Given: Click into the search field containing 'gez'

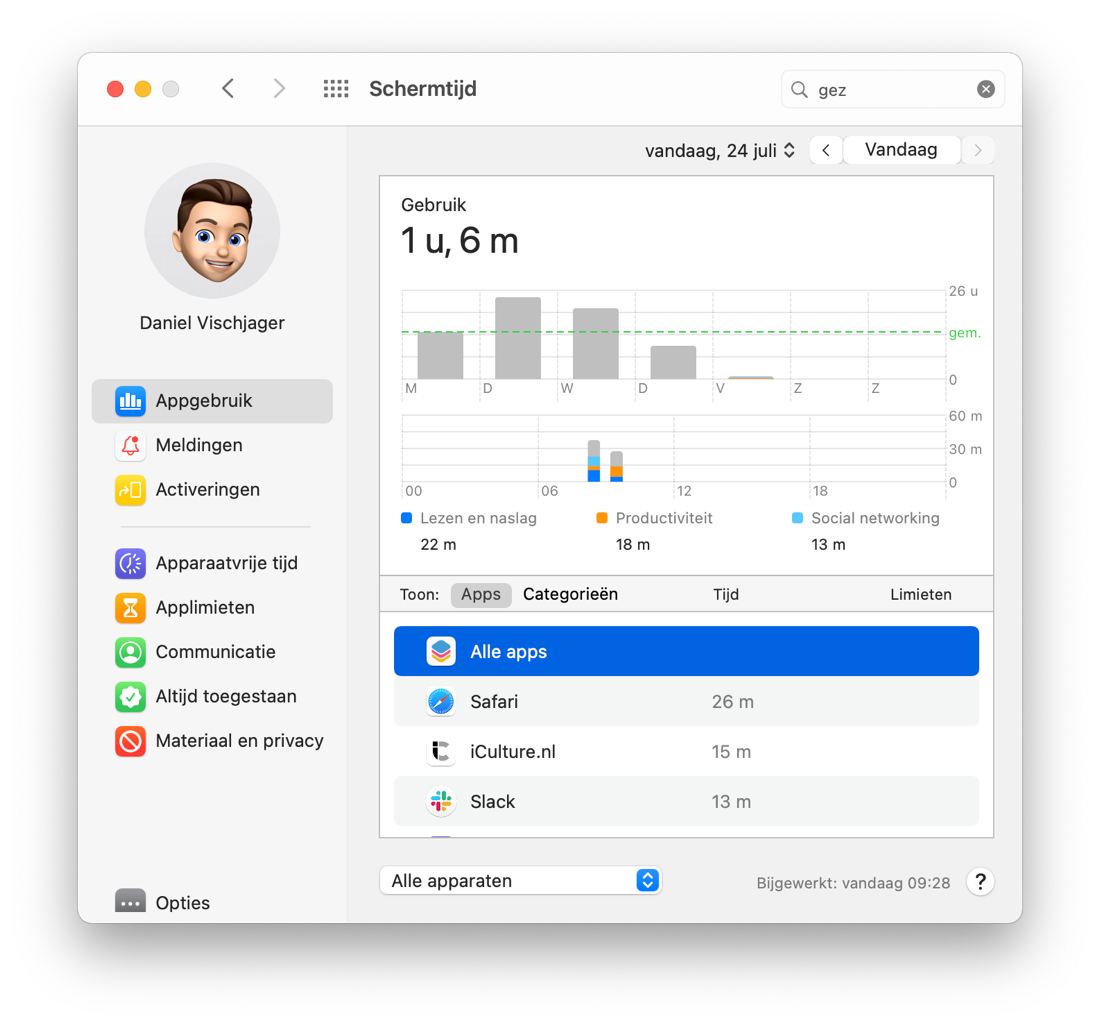Looking at the screenshot, I should tap(892, 89).
